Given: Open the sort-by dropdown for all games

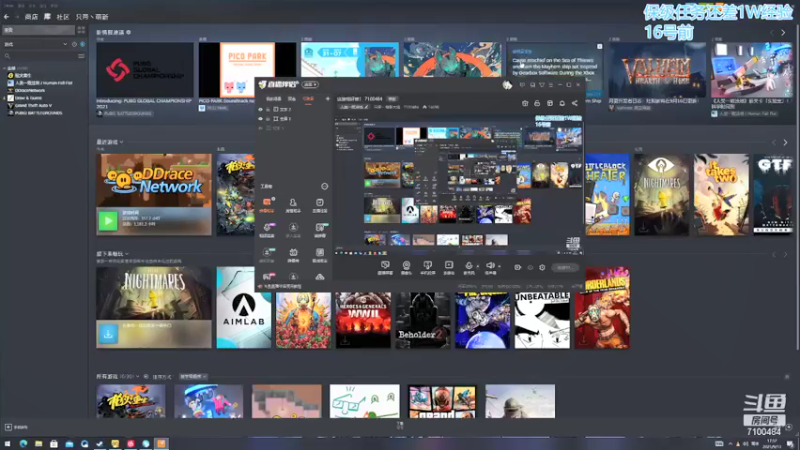Looking at the screenshot, I should pyautogui.click(x=193, y=377).
